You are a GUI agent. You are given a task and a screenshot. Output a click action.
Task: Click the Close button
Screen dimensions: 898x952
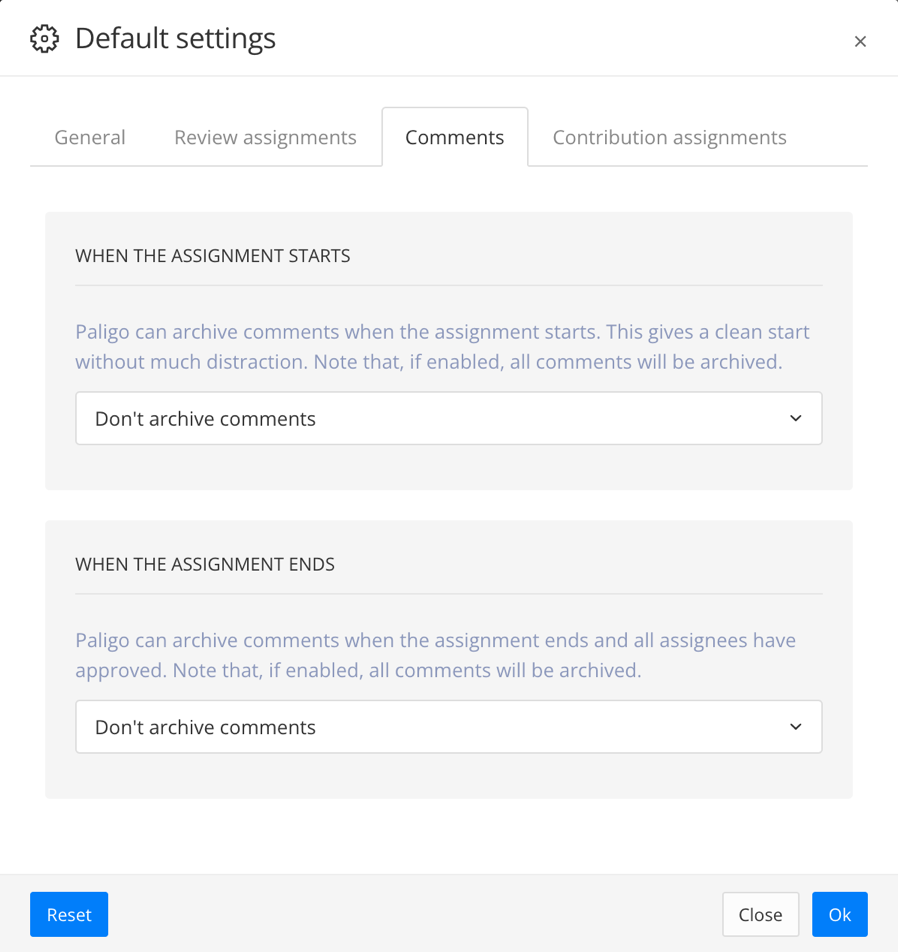pos(760,914)
